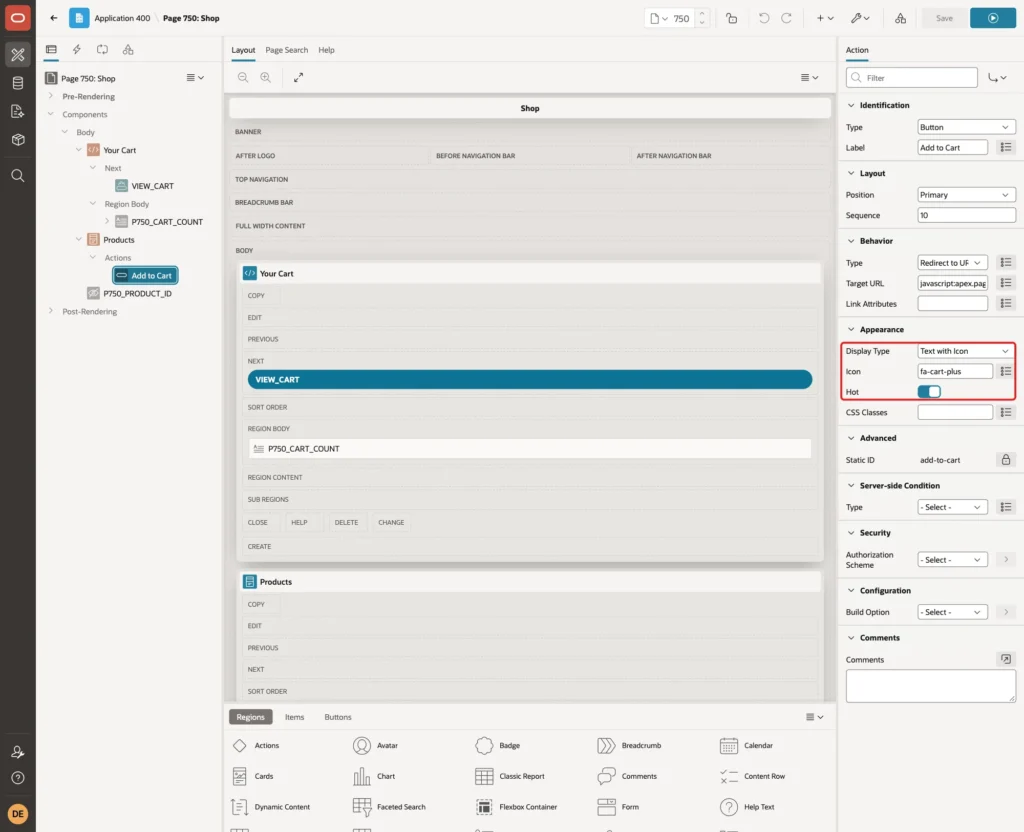Open SQL Workshop database icon in sidebar
The width and height of the screenshot is (1024, 832).
coord(18,83)
